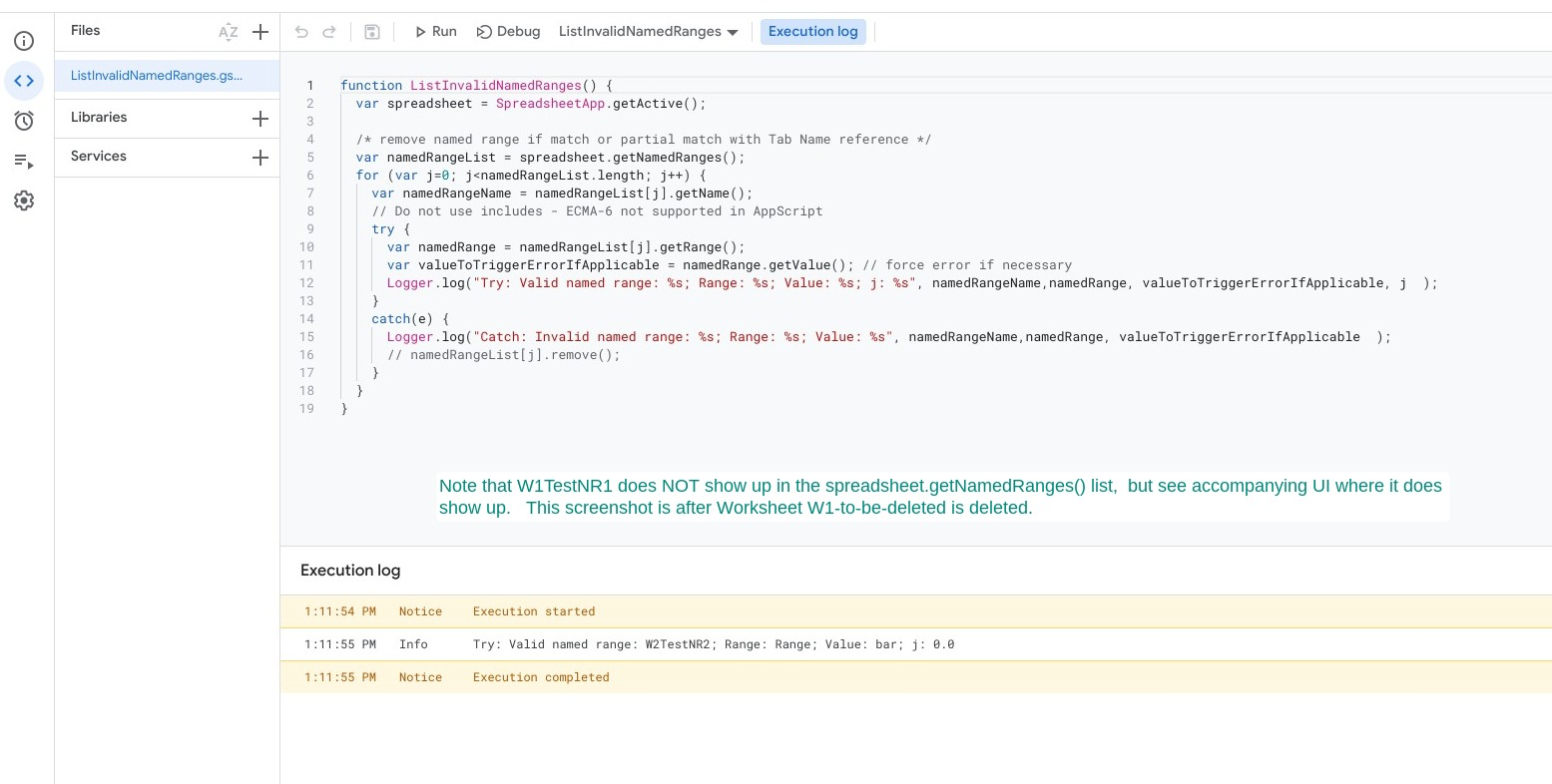
Task: Toggle the Execution log panel
Action: click(x=812, y=32)
